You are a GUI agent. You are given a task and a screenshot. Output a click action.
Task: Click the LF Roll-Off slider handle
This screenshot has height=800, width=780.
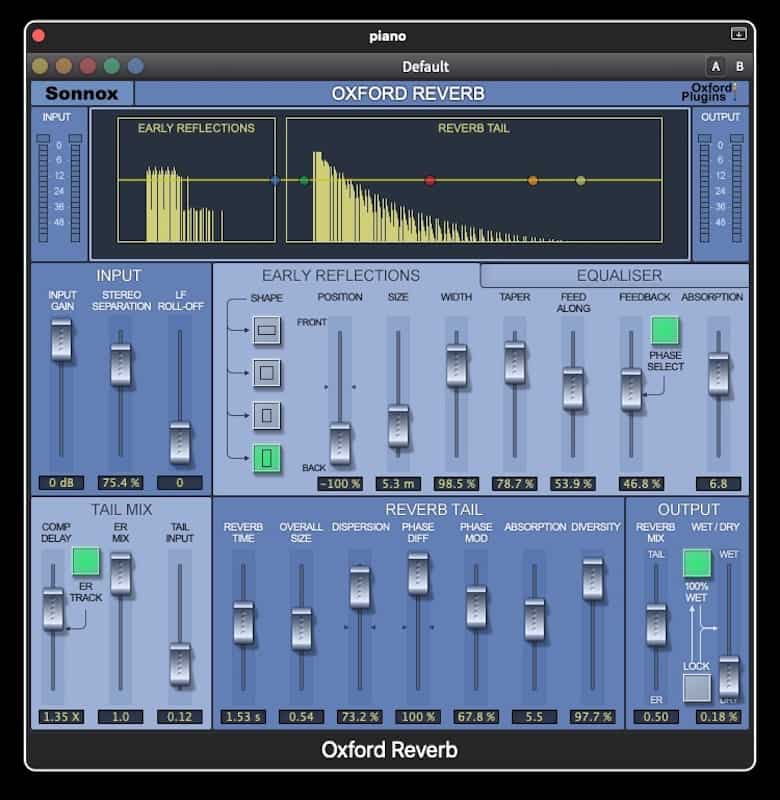[x=180, y=442]
